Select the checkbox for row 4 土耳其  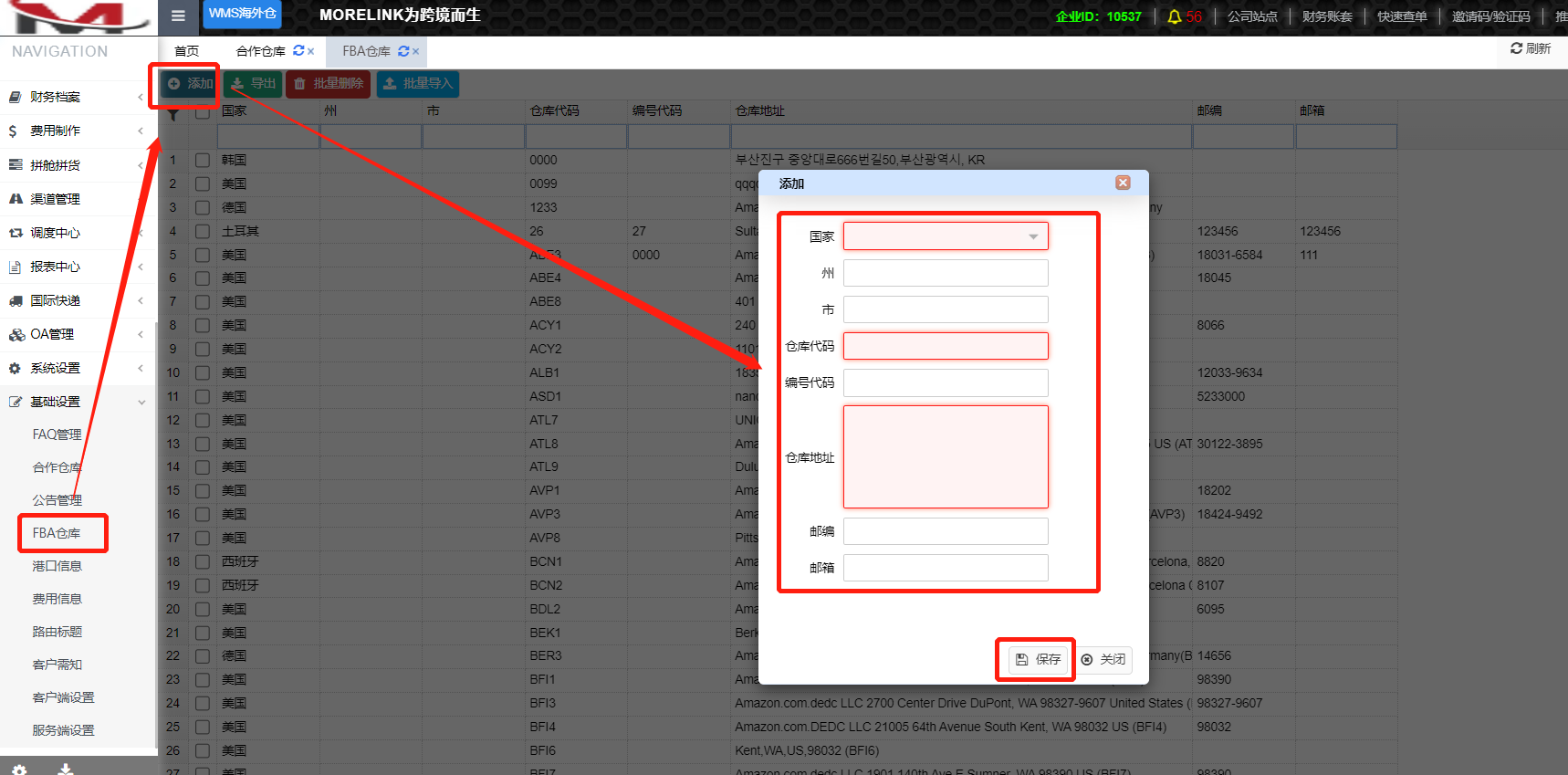[203, 231]
